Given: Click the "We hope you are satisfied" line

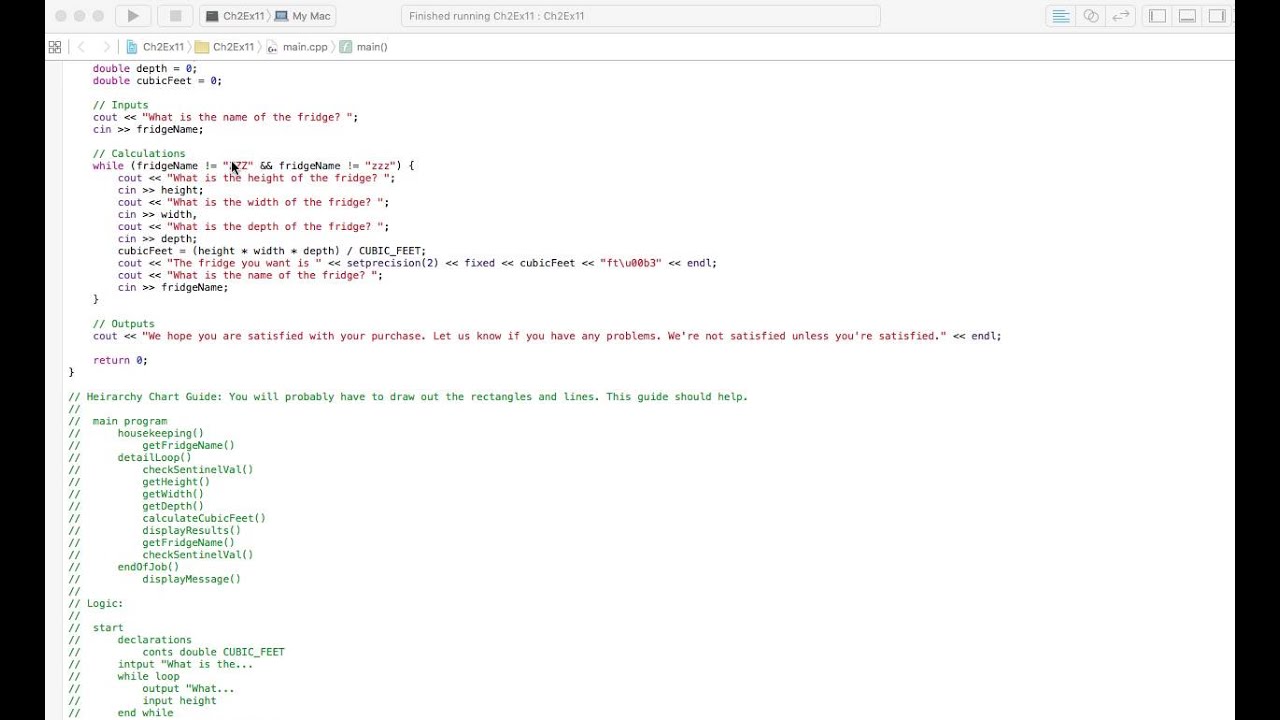Looking at the screenshot, I should click(x=547, y=336).
